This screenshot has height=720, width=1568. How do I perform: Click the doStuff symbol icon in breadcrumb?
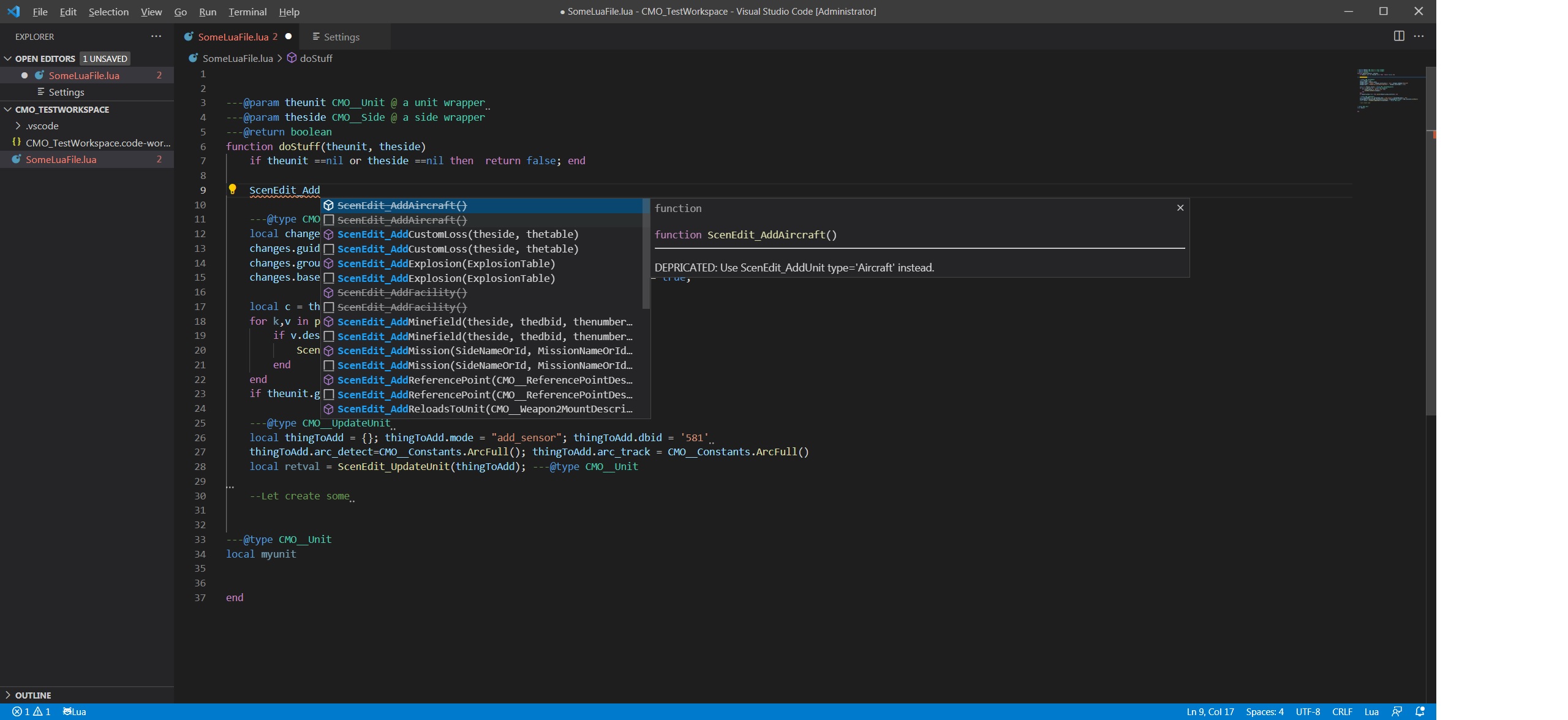pos(292,58)
